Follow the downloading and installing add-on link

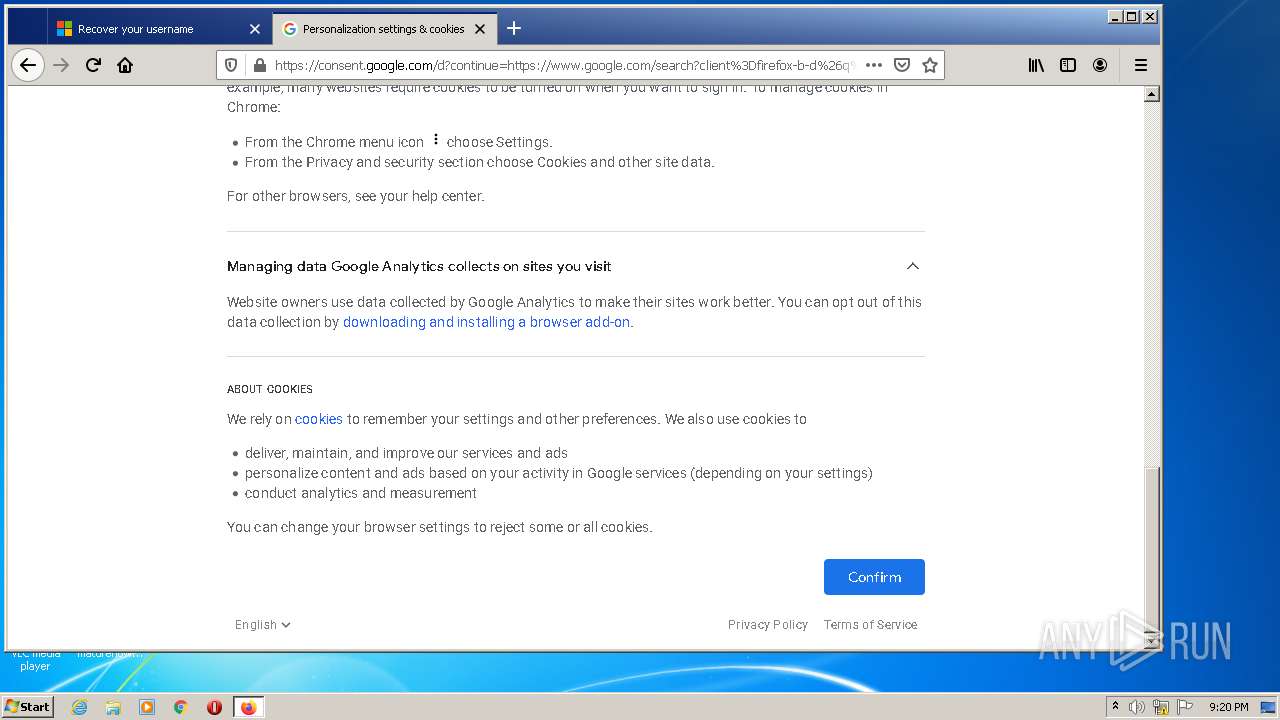coord(486,322)
